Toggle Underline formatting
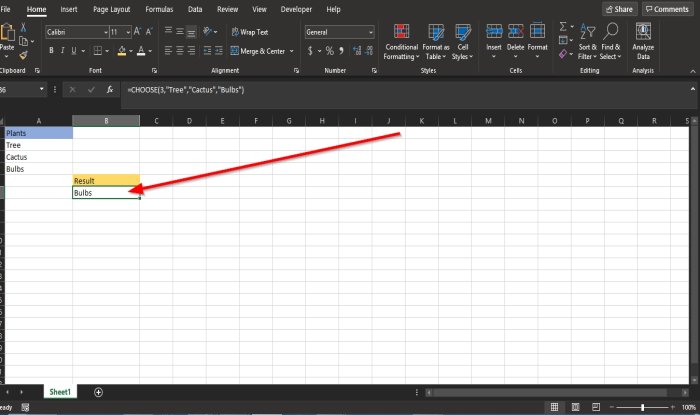Screen dimensions: 700x415 point(74,51)
